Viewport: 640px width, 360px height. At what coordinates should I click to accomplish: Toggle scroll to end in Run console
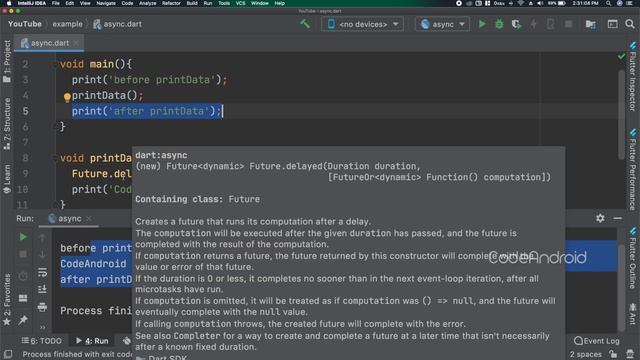coord(42,289)
